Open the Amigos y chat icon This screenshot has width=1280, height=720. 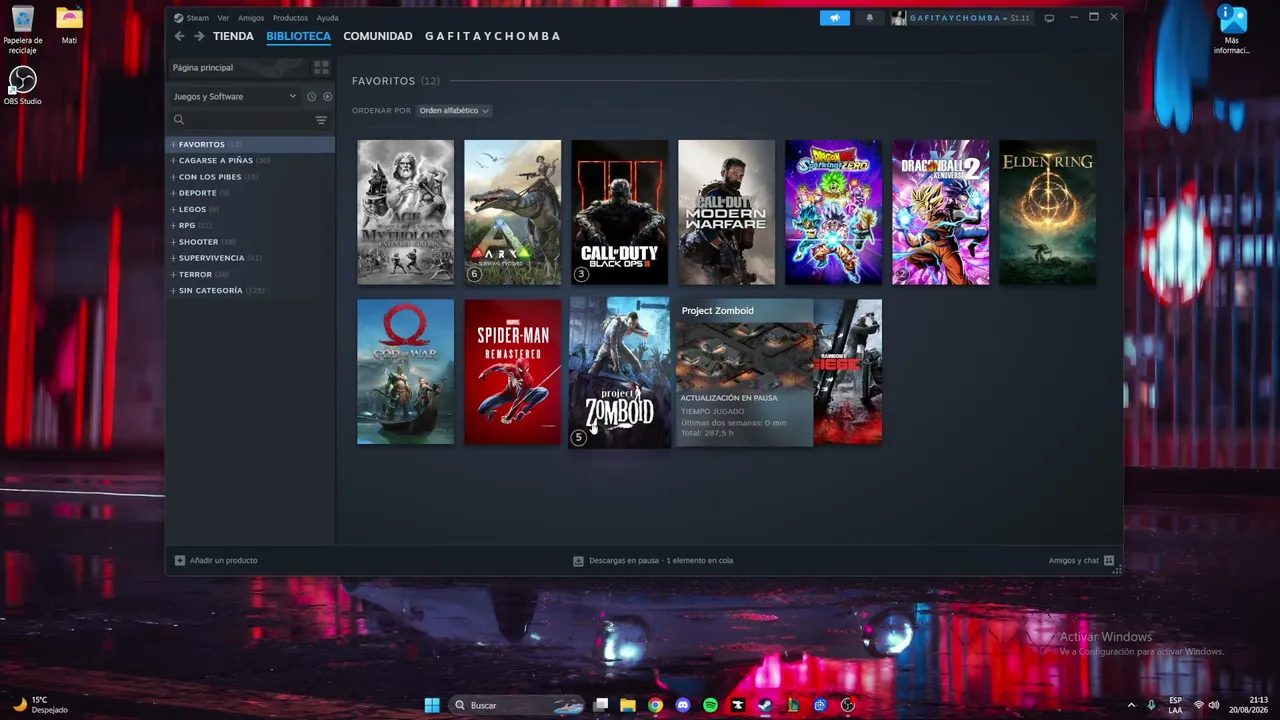[1108, 561]
